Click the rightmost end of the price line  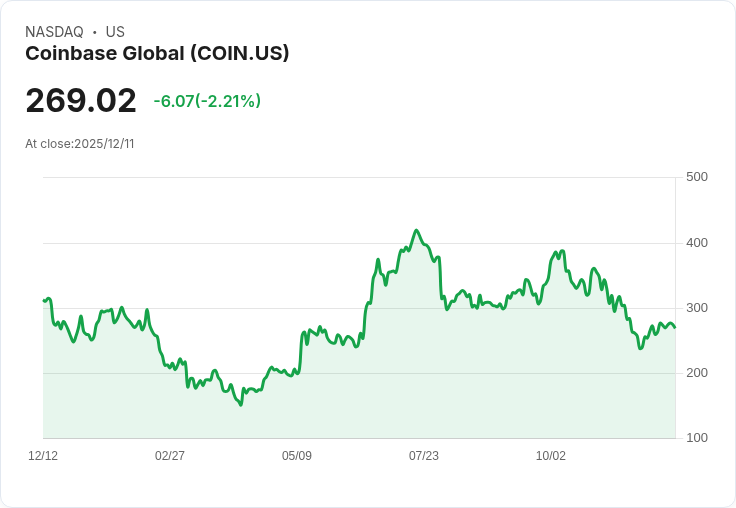[x=675, y=327]
